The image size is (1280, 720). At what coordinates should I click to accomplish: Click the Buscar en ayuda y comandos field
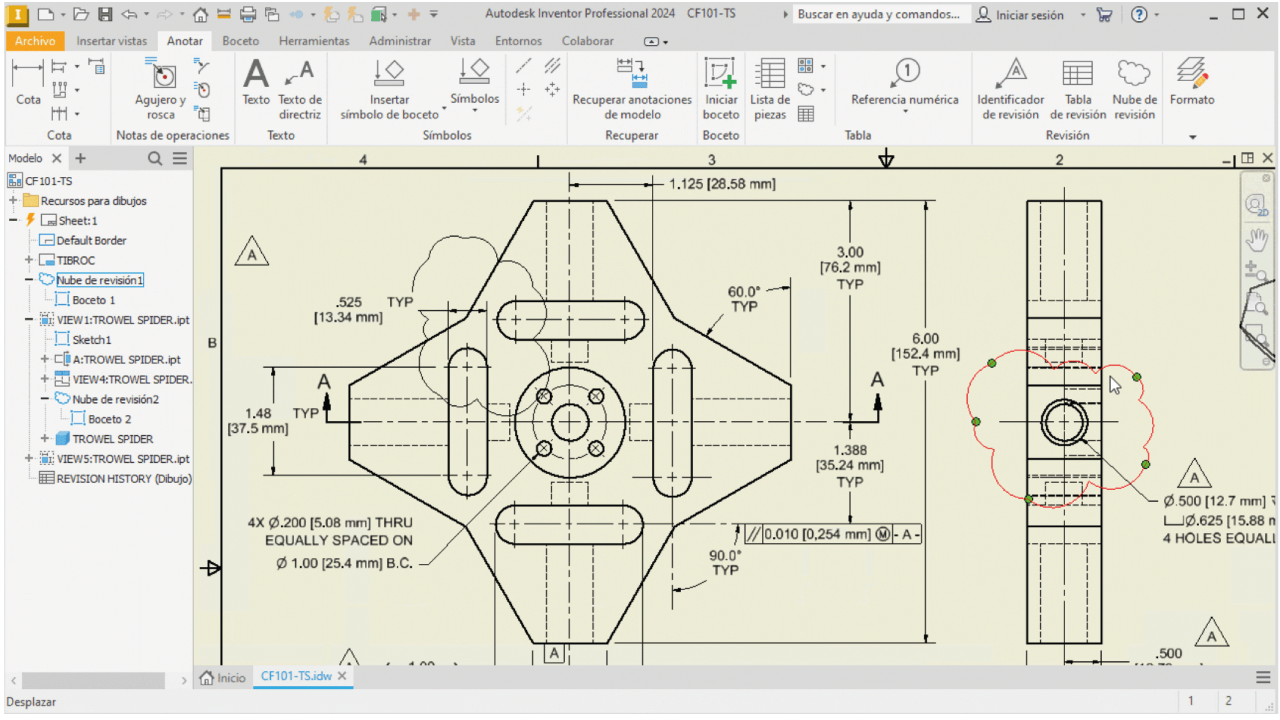881,15
